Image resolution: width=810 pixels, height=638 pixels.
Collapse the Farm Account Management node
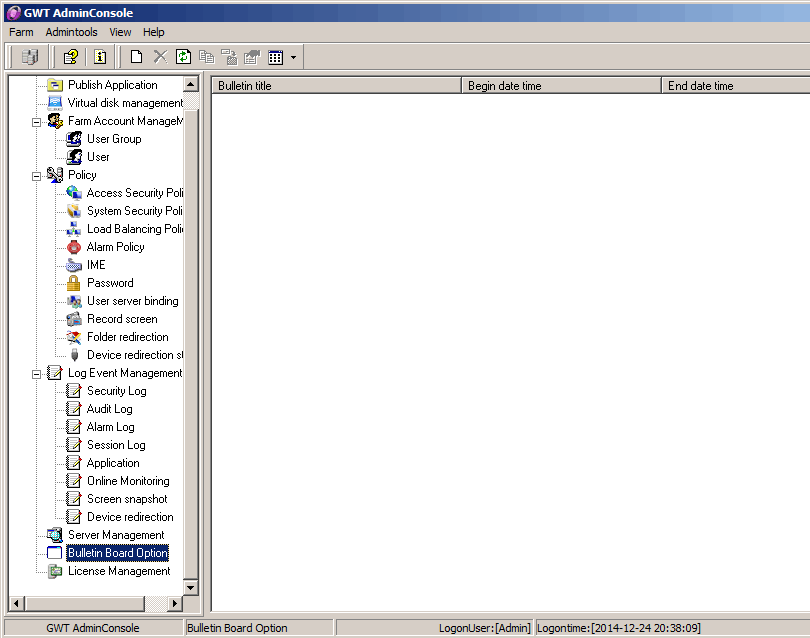[37, 121]
